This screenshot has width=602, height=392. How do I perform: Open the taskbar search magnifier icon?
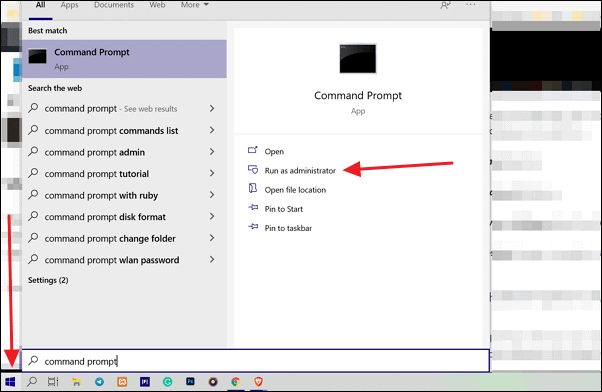pyautogui.click(x=32, y=382)
